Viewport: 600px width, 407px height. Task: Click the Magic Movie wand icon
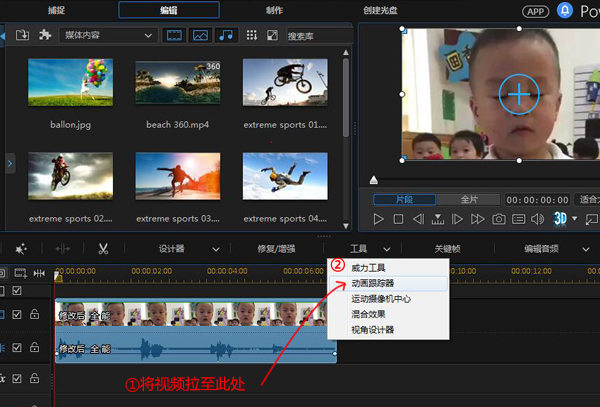[x=21, y=249]
